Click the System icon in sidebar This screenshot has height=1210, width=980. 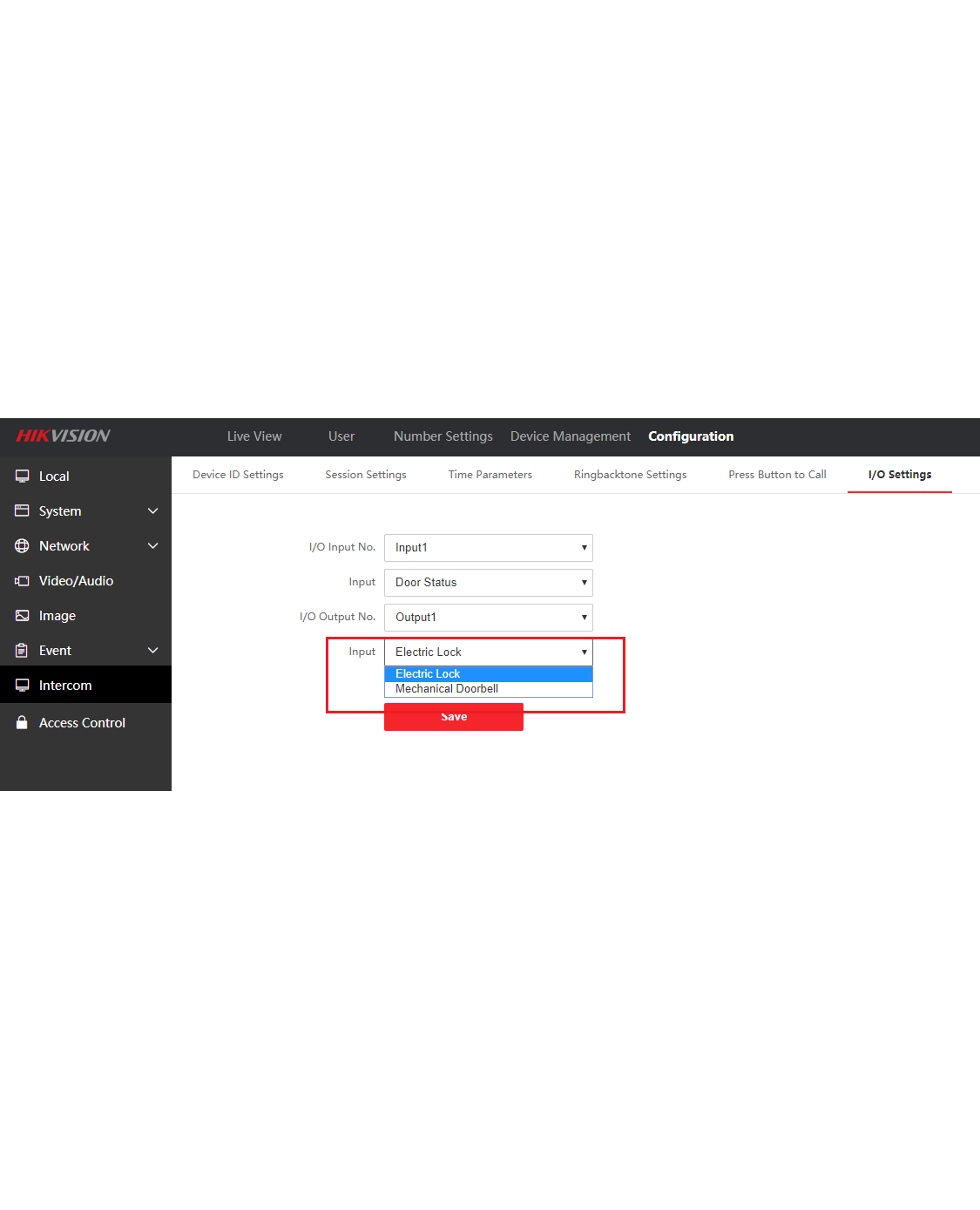(23, 511)
